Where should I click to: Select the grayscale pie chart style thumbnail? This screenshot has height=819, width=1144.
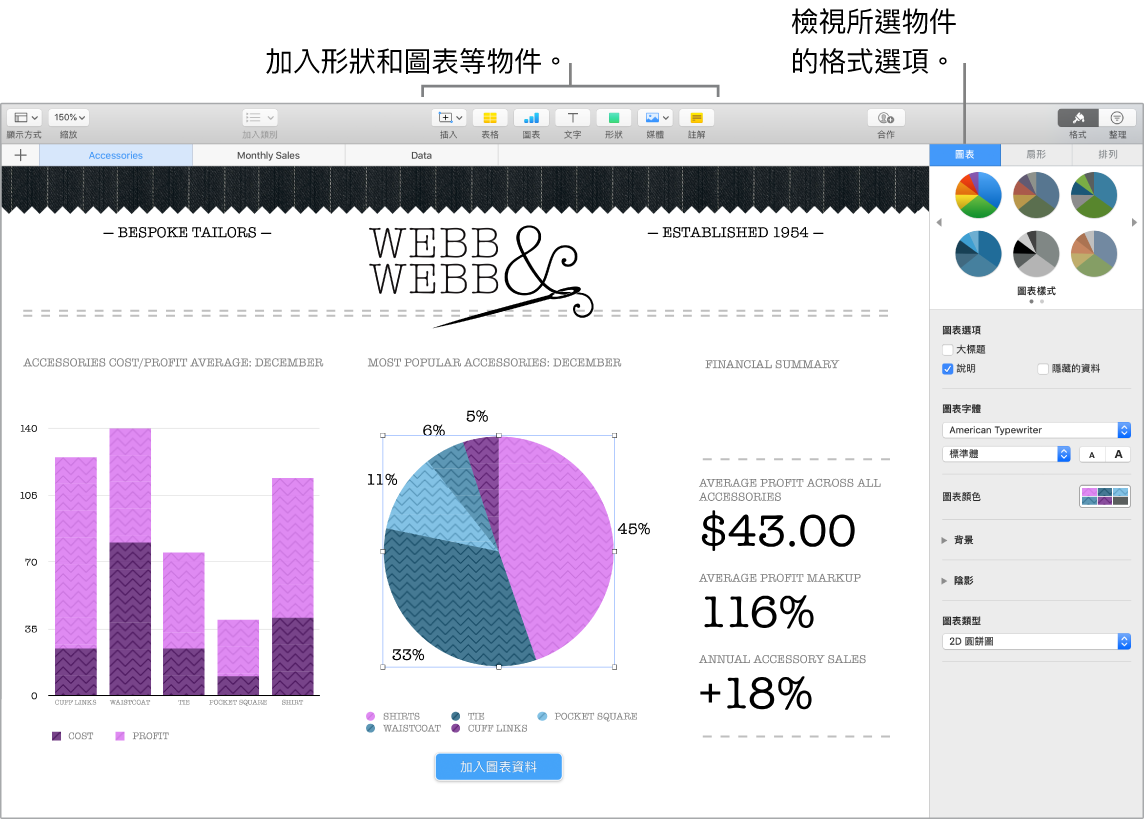(x=1035, y=253)
